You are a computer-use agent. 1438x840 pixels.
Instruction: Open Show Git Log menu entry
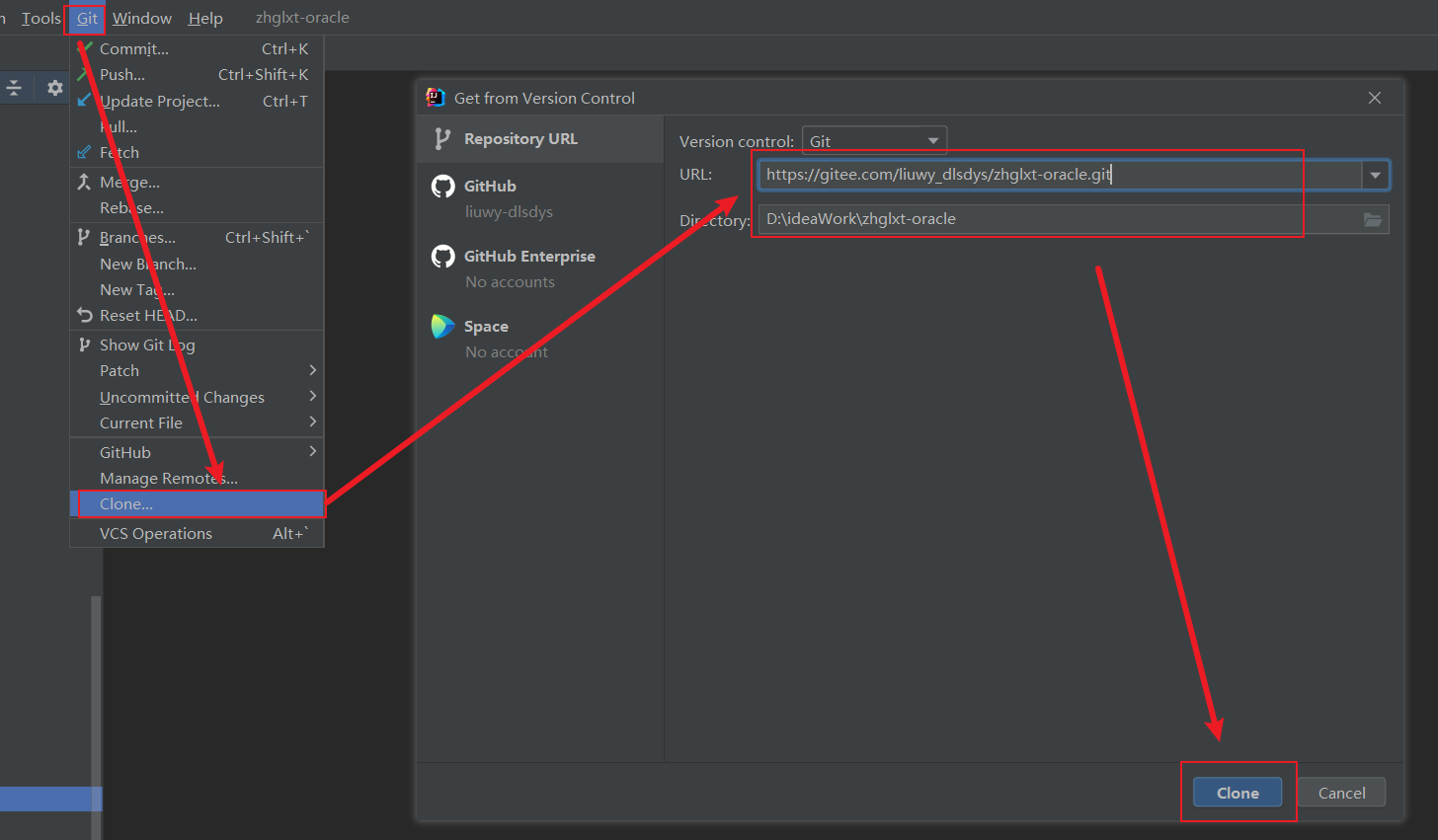pos(197,344)
